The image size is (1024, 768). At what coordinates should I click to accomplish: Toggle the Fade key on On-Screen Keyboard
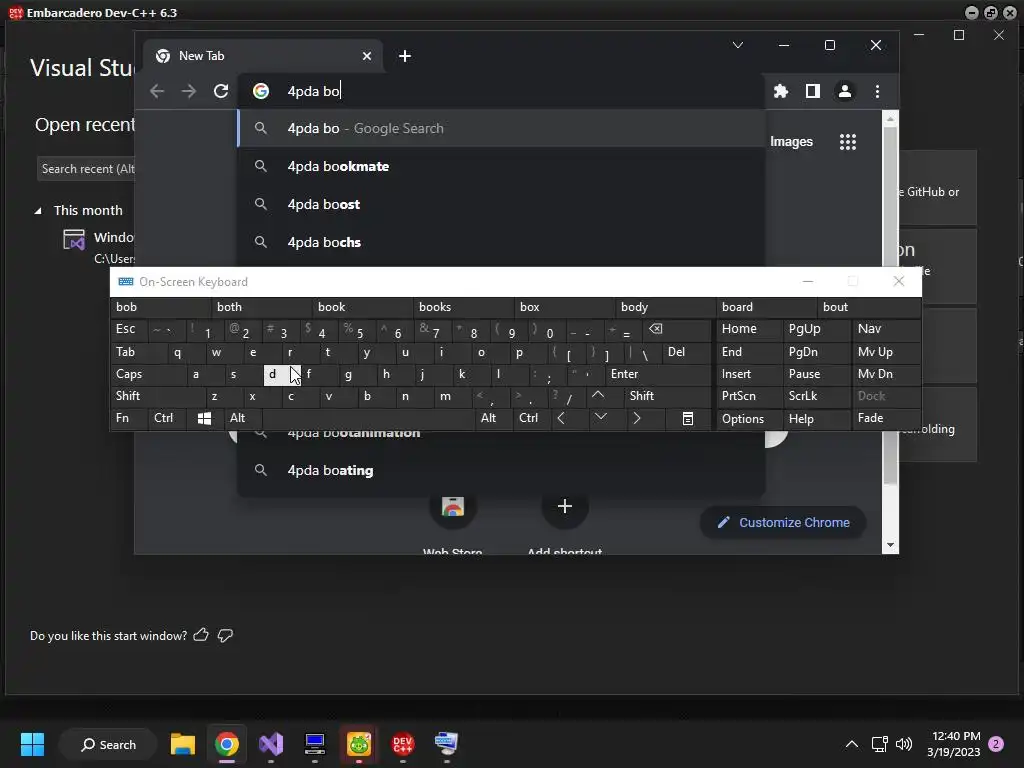tap(886, 419)
